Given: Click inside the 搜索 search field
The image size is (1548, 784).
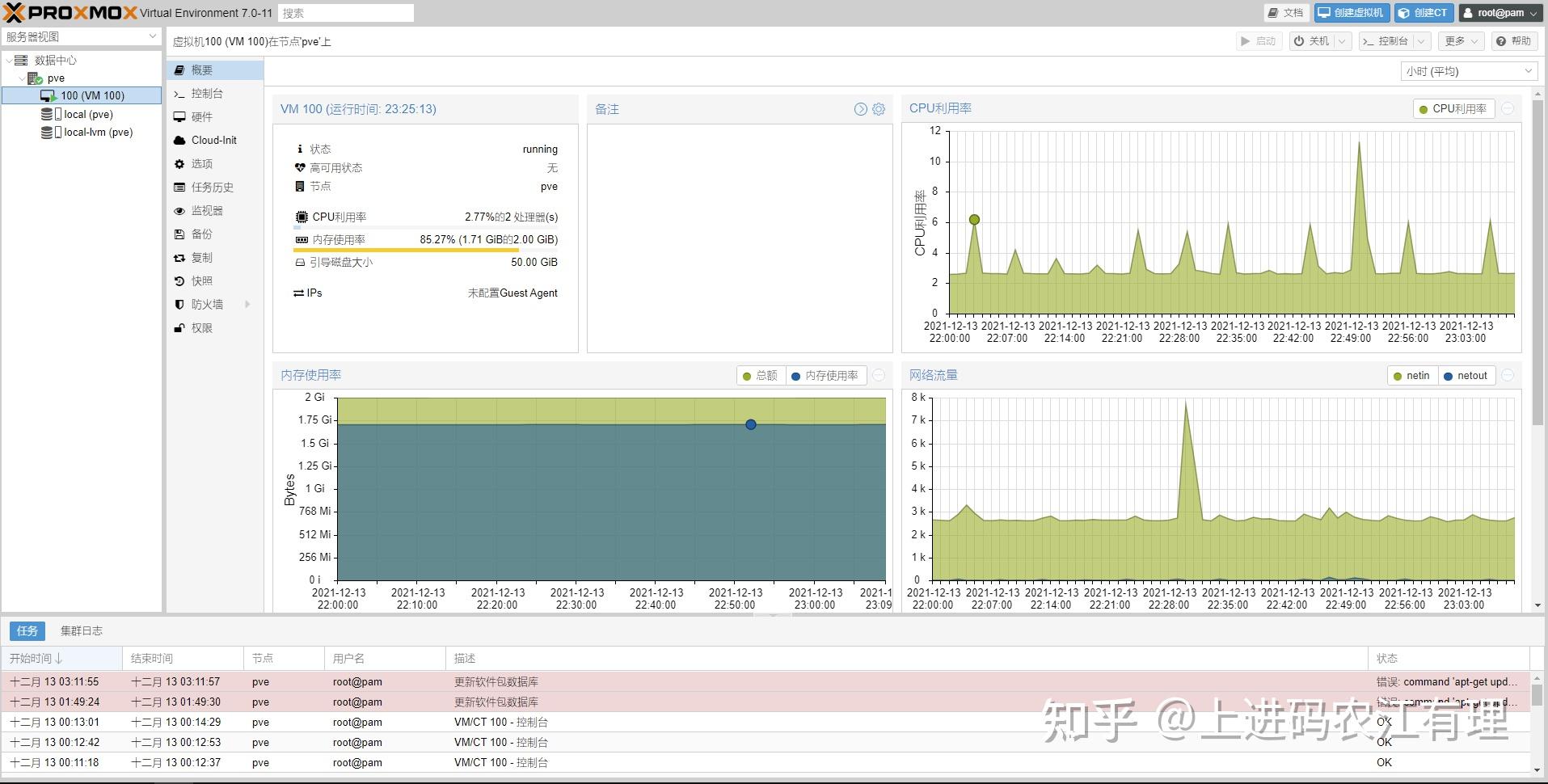Looking at the screenshot, I should (x=346, y=12).
